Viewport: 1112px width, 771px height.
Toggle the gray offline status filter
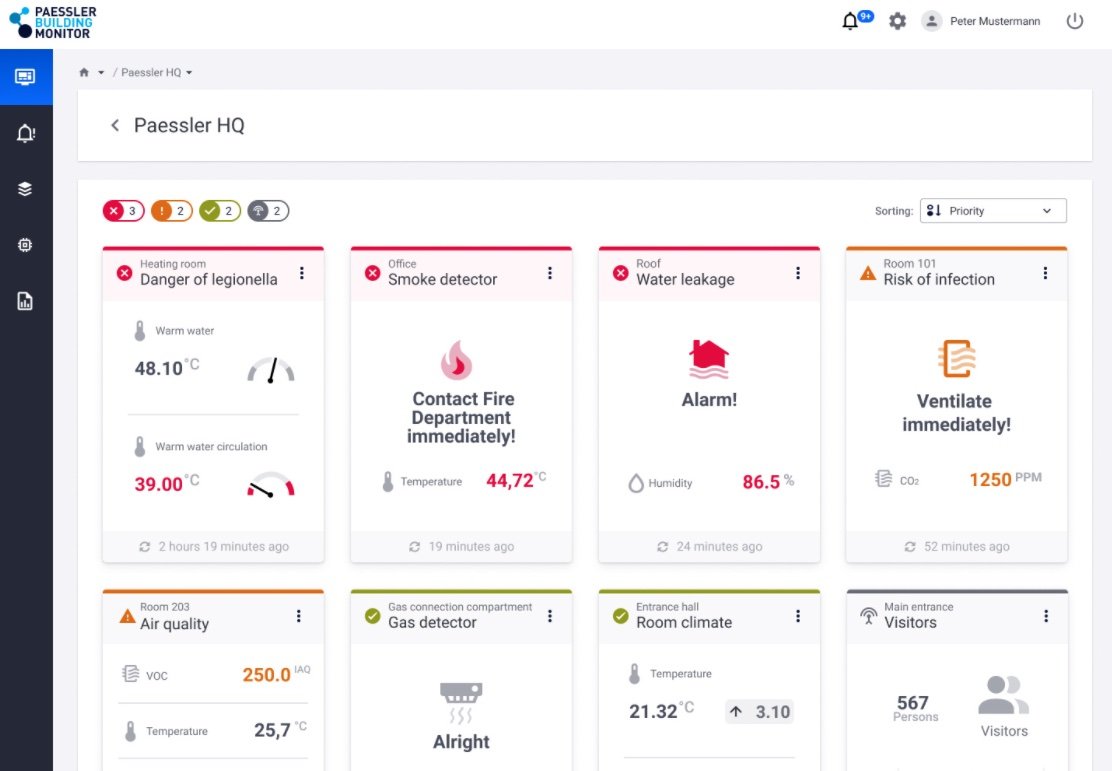point(268,211)
